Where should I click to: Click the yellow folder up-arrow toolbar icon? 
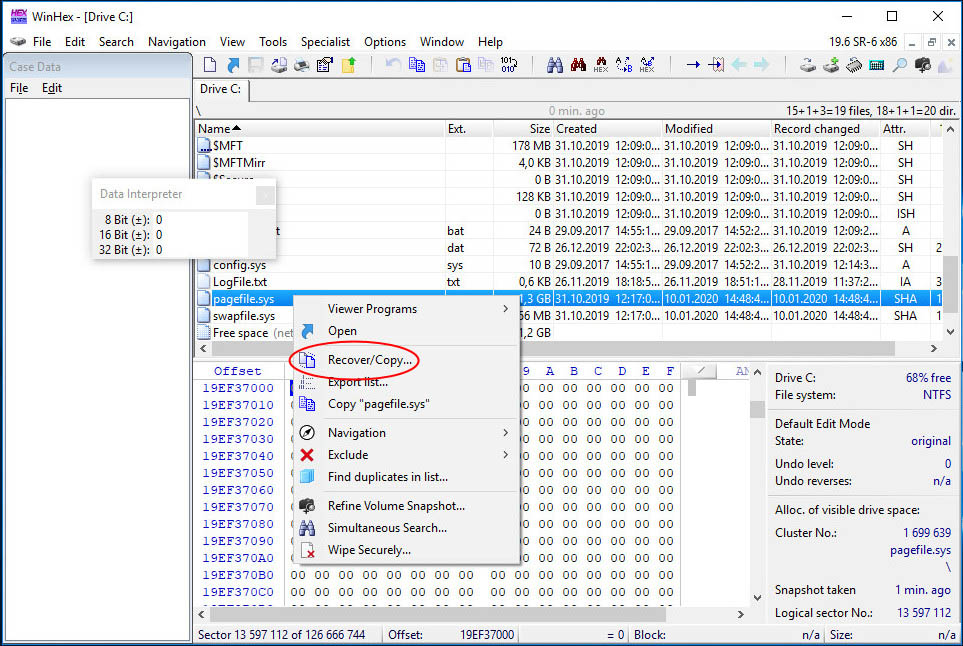click(x=348, y=64)
